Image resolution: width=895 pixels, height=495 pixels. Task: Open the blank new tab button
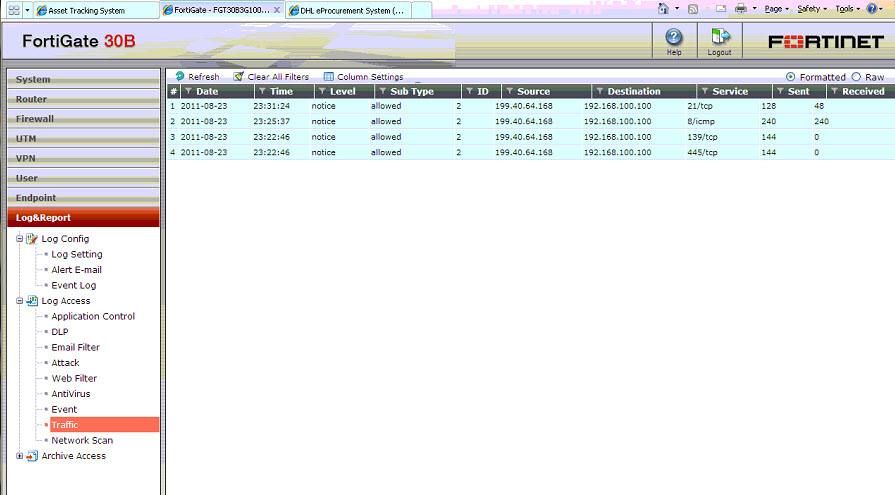421,10
